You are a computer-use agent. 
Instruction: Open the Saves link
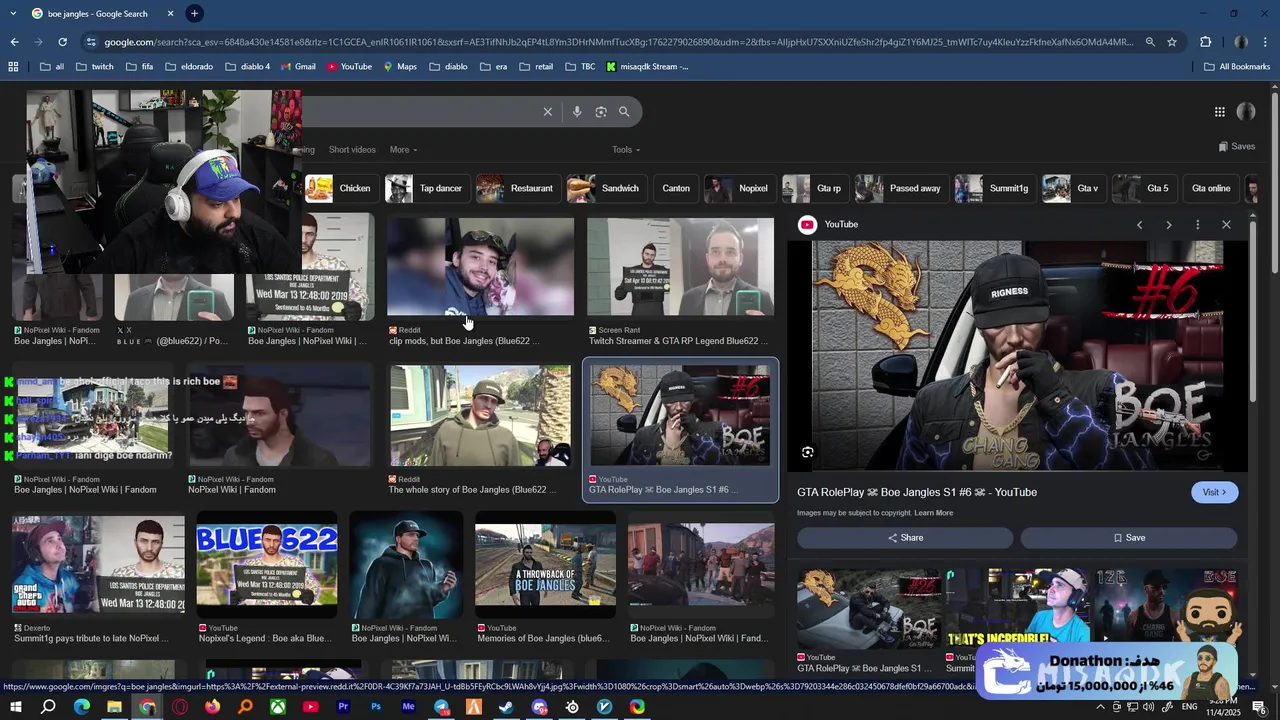(1237, 146)
